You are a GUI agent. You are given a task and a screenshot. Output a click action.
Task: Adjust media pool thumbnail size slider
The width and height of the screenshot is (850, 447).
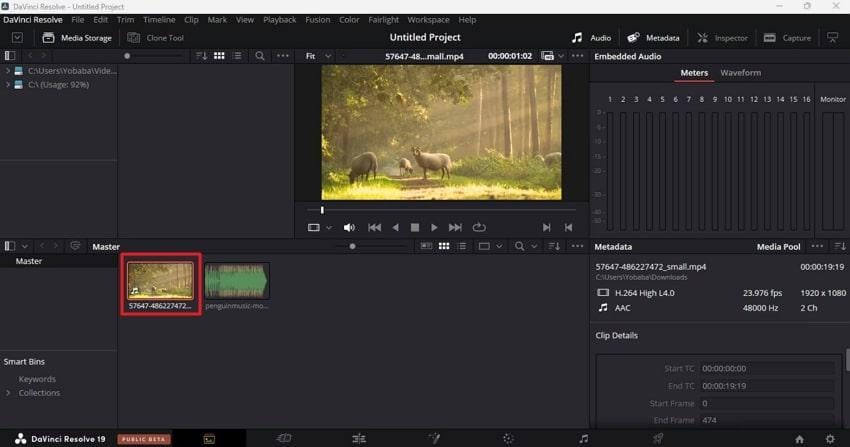[352, 247]
